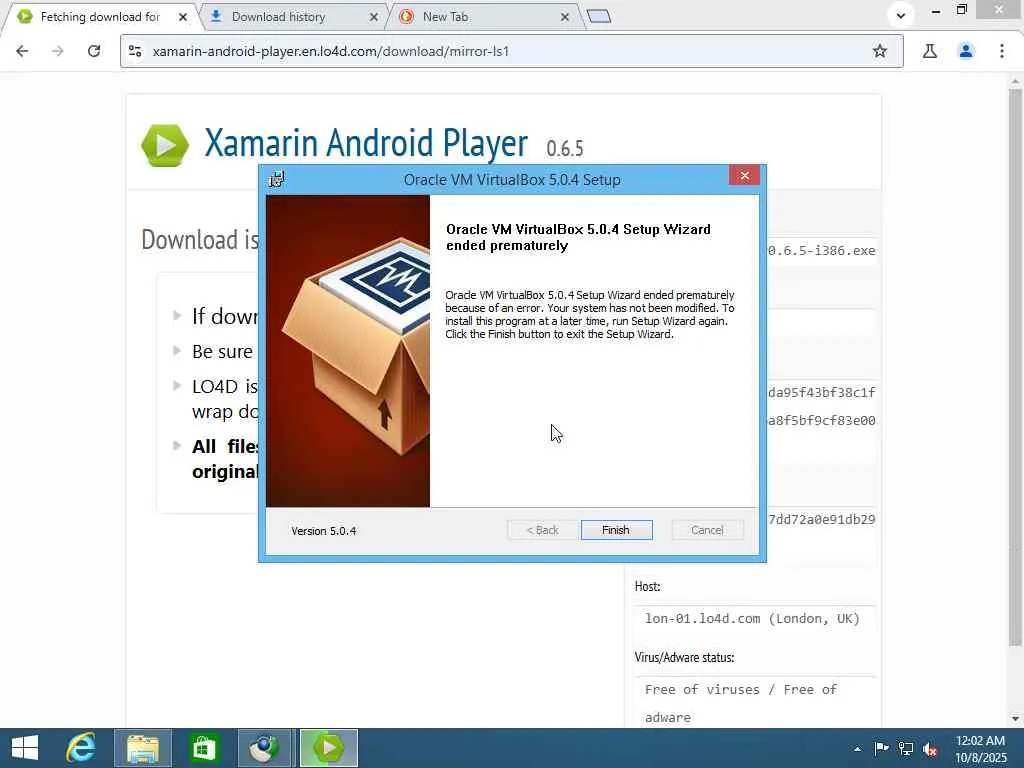Switch to the Download history tab
Screen dimensions: 1024x768
click(x=278, y=17)
